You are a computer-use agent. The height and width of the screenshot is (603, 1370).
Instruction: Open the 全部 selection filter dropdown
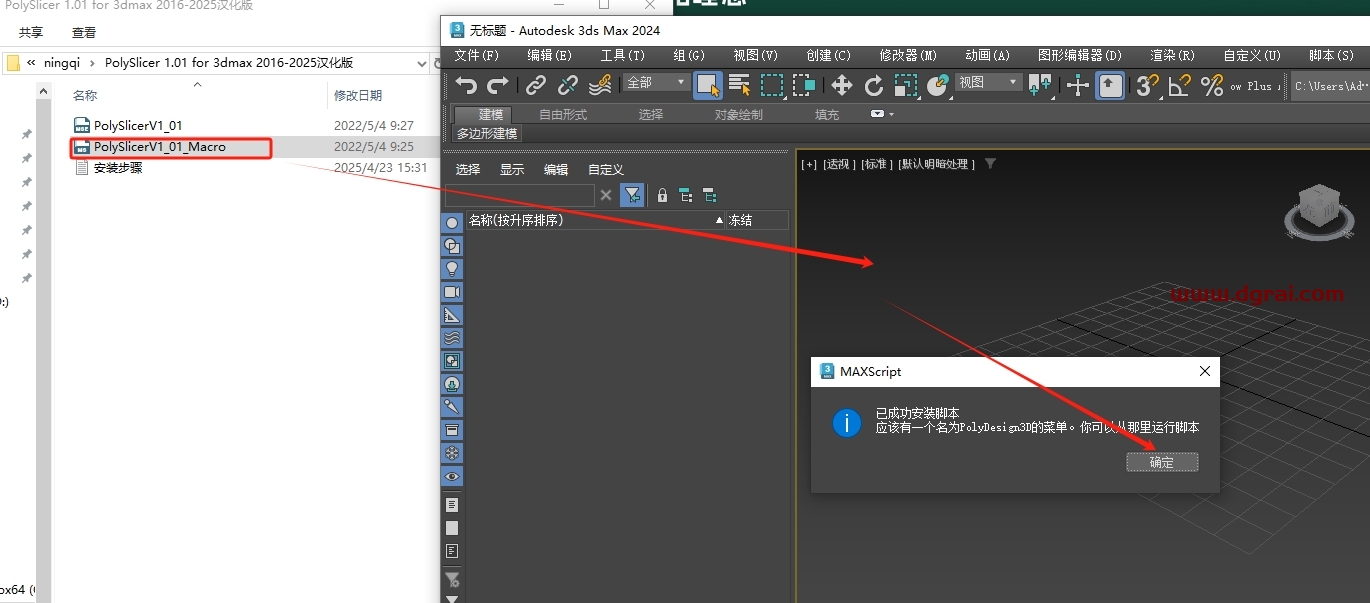tap(656, 82)
